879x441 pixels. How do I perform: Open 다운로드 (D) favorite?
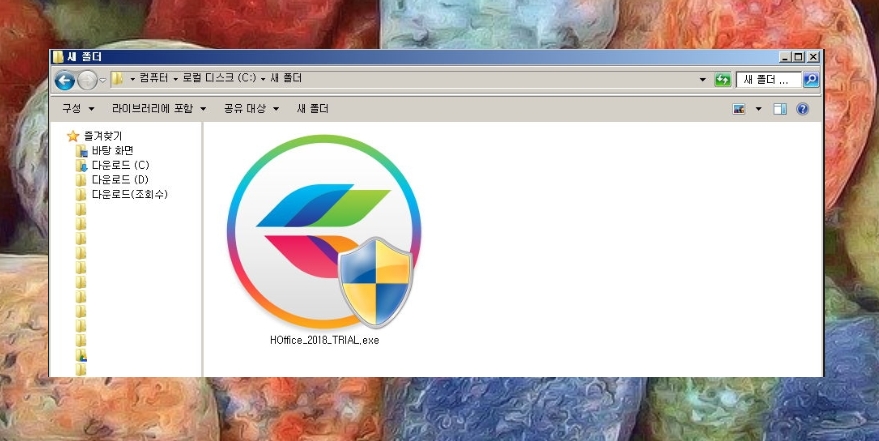121,180
